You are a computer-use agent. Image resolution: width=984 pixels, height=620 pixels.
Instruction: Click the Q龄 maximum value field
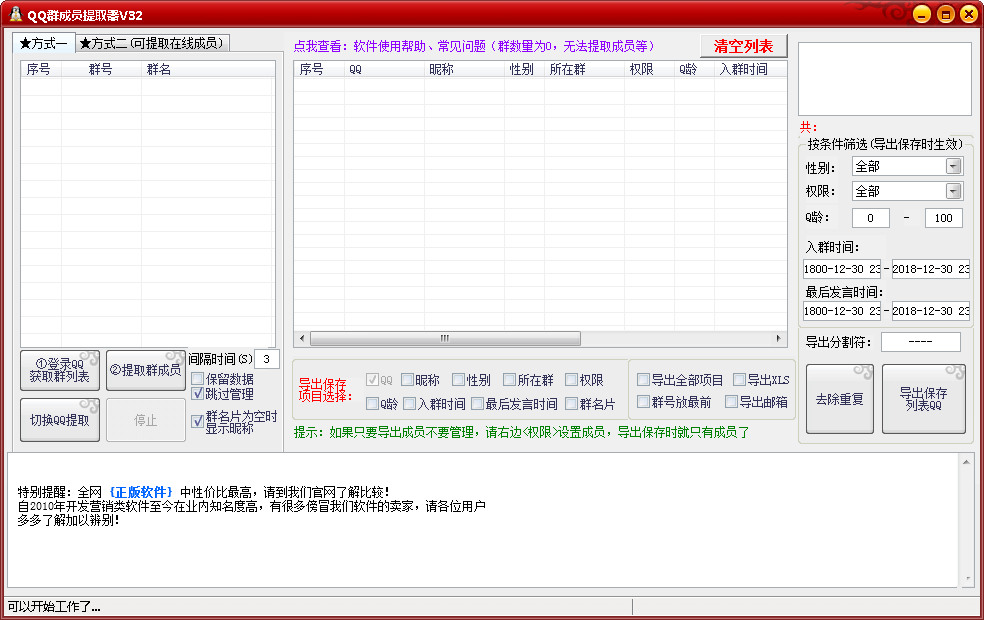click(x=943, y=218)
